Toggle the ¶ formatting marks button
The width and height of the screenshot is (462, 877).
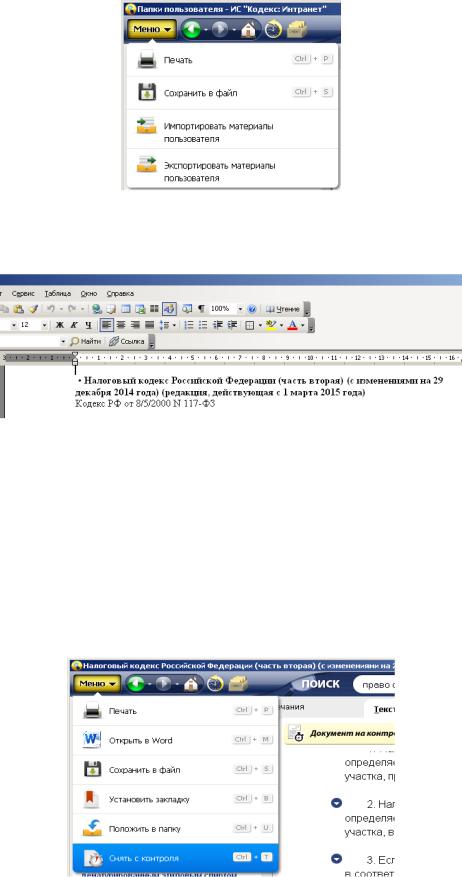pyautogui.click(x=201, y=309)
